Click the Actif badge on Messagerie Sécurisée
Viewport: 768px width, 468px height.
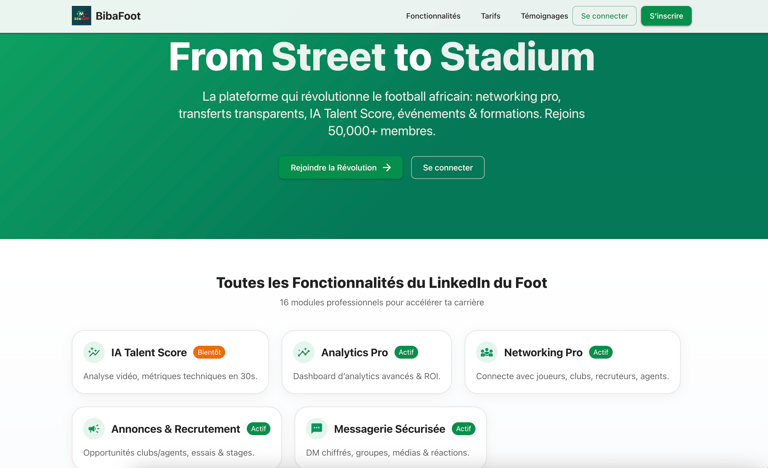(463, 428)
